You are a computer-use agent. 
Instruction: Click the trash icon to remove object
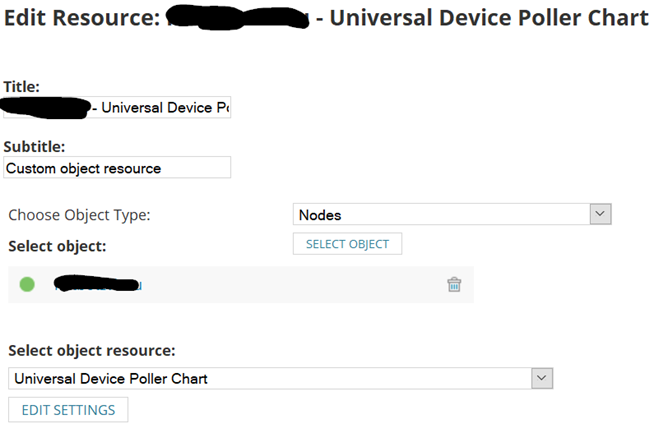(454, 285)
